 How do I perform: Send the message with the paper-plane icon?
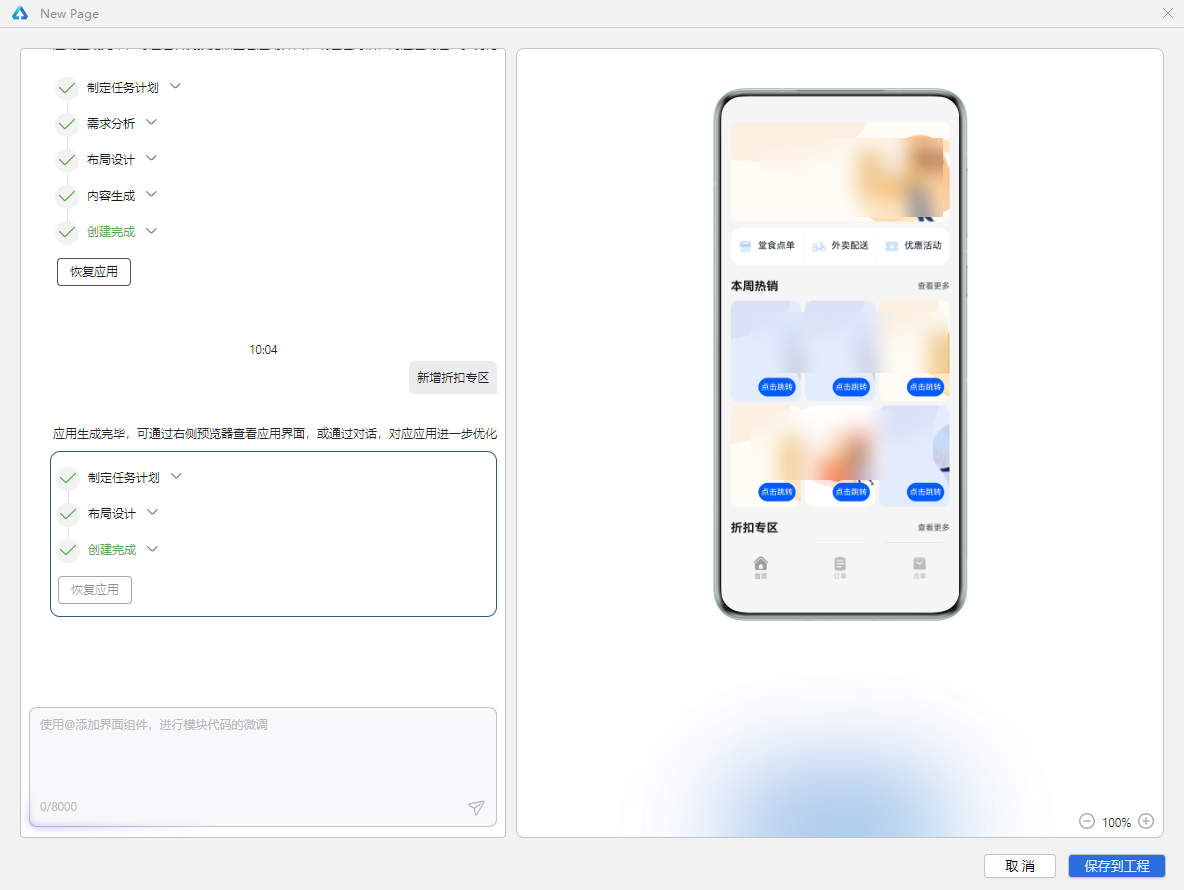(476, 808)
